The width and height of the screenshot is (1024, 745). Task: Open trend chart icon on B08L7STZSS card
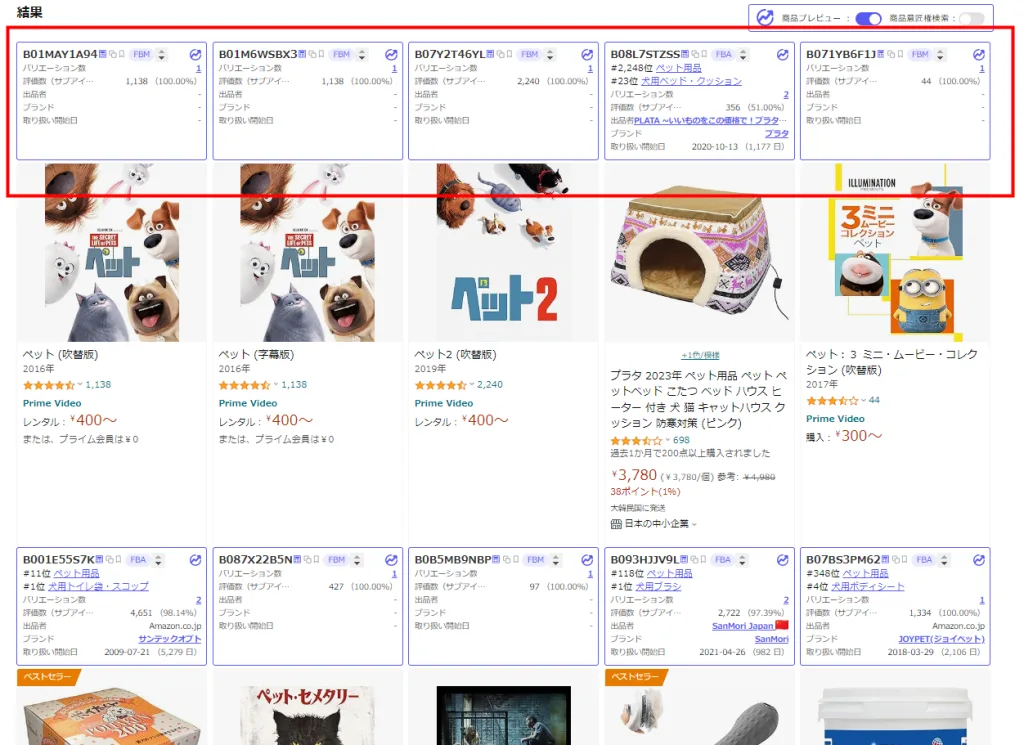click(782, 55)
